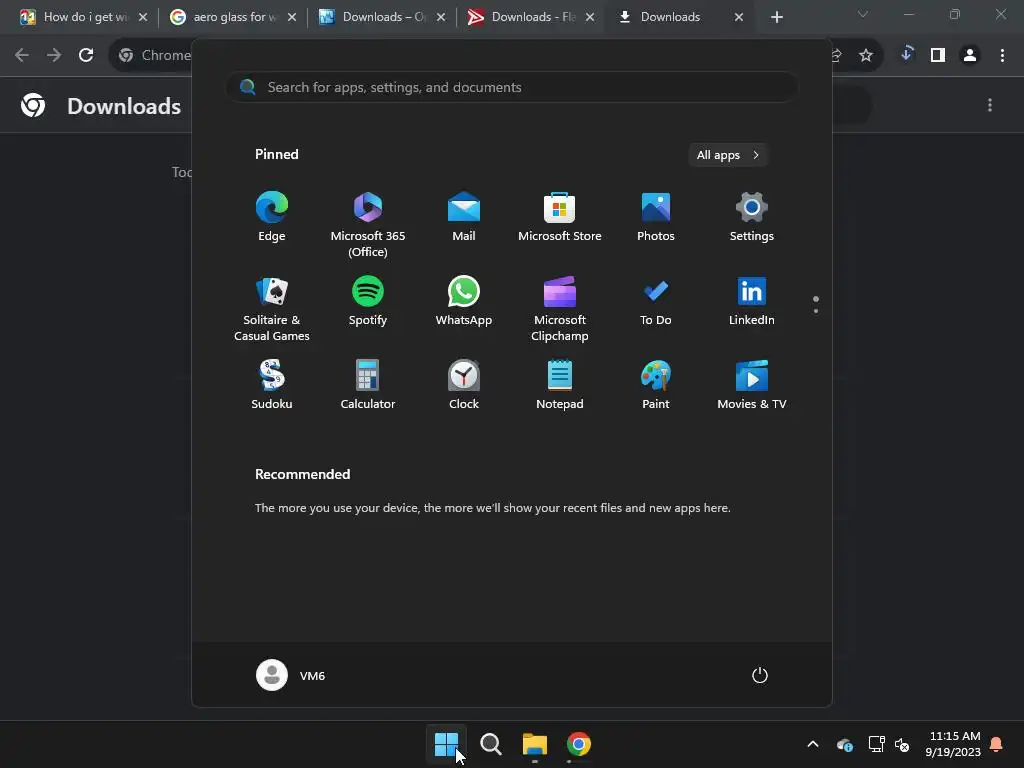Close the 'aero glass for w' tab
The image size is (1024, 768).
pyautogui.click(x=292, y=17)
